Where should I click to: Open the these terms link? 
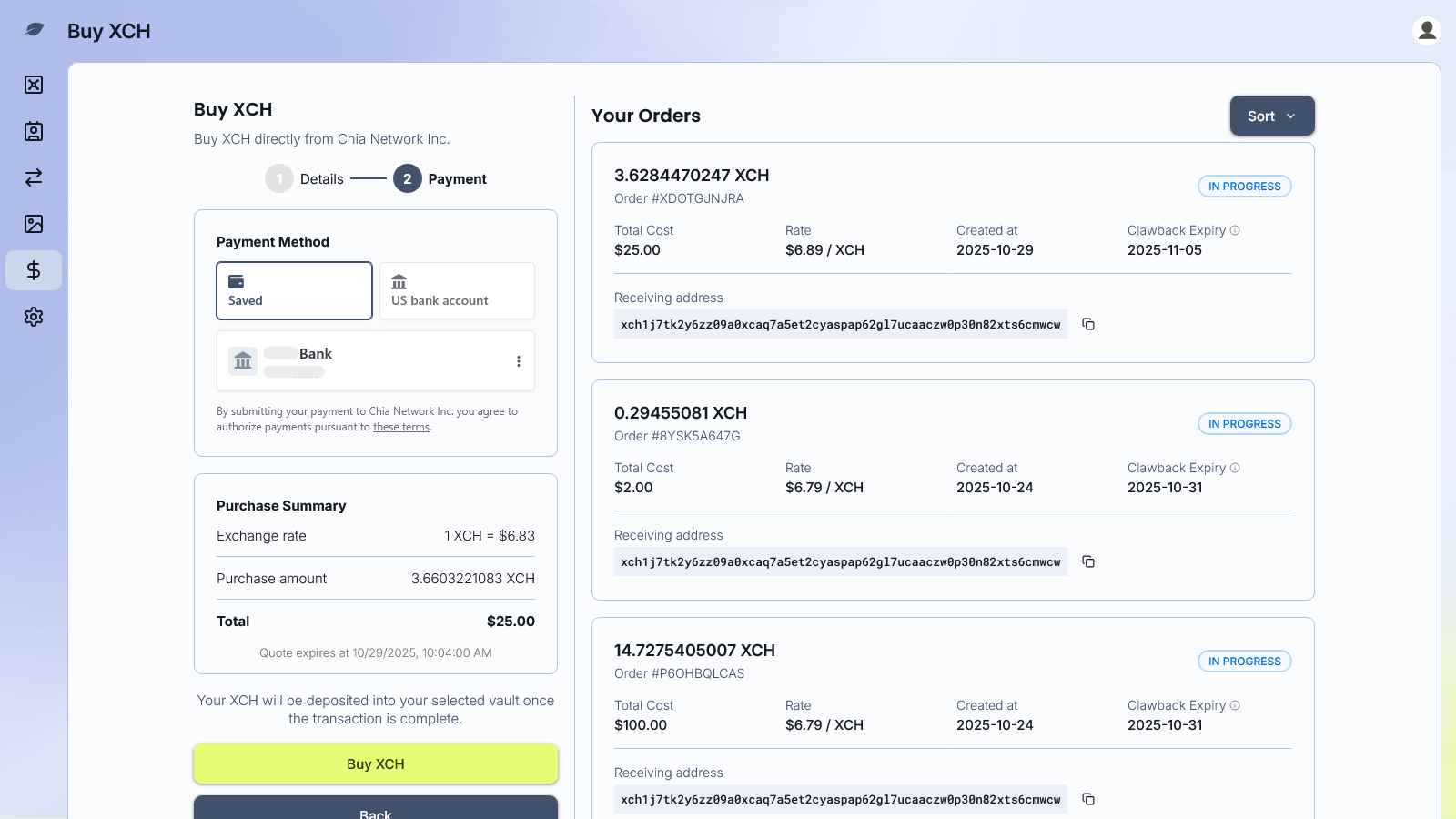point(400,427)
